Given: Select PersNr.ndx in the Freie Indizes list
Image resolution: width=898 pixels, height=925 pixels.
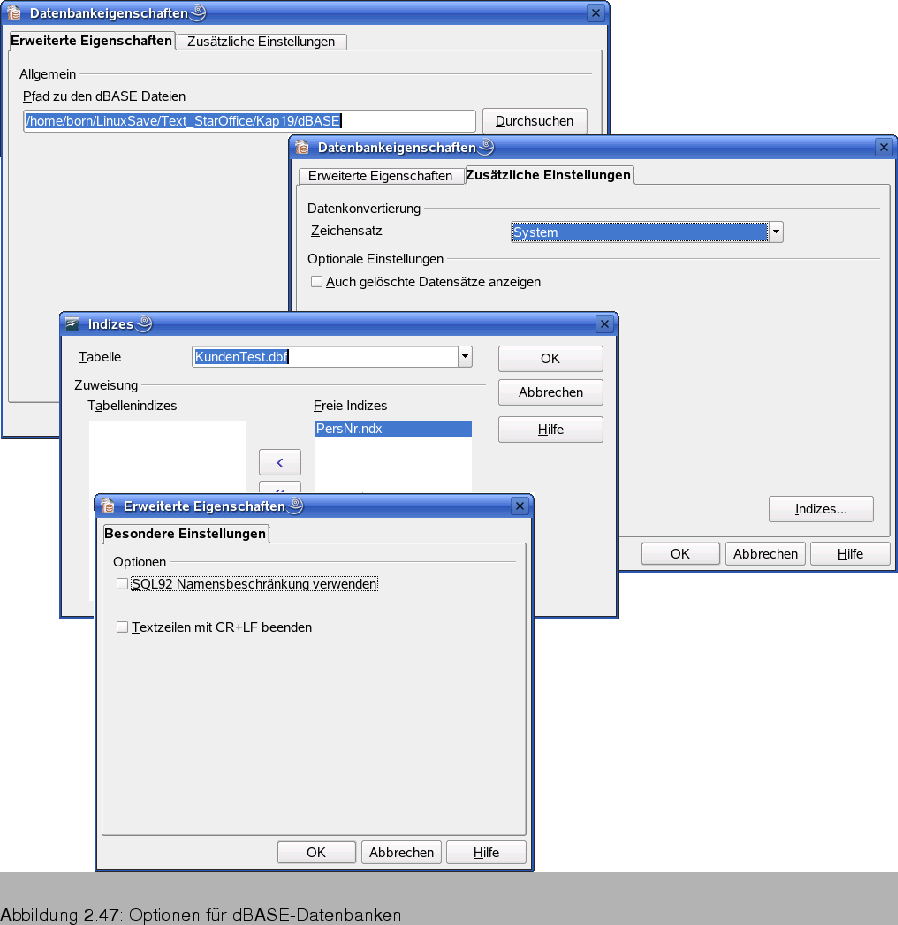Looking at the screenshot, I should click(x=392, y=429).
